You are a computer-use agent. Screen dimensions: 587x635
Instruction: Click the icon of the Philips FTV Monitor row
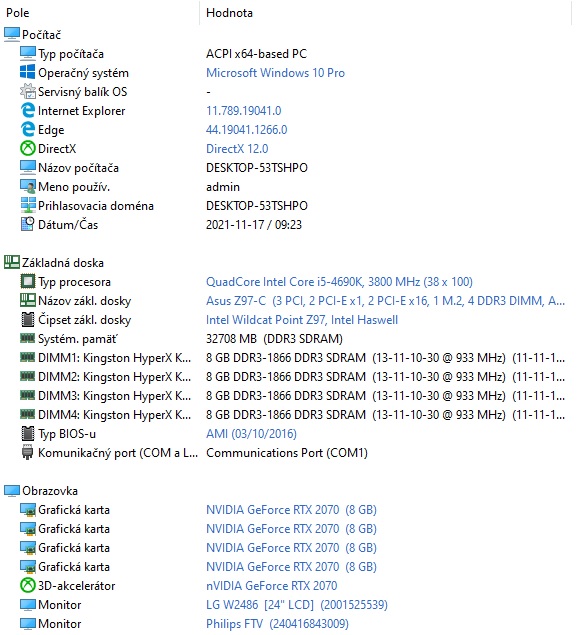click(x=28, y=624)
